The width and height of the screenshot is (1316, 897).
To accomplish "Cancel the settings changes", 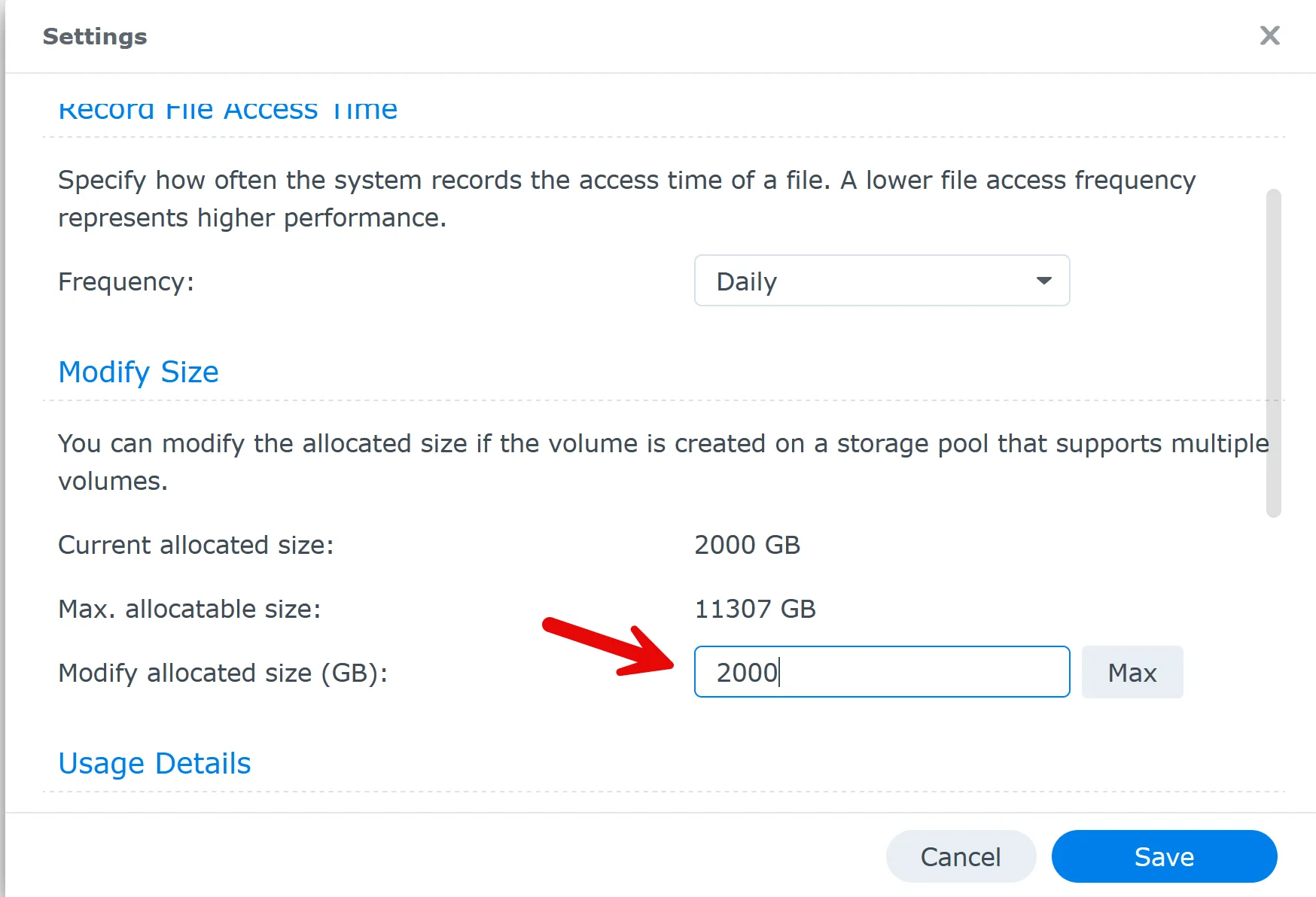I will click(961, 856).
